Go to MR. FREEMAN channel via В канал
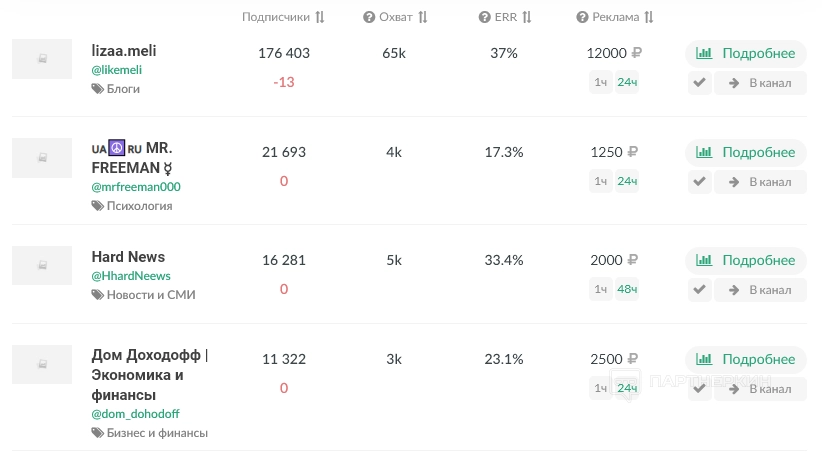 760,181
